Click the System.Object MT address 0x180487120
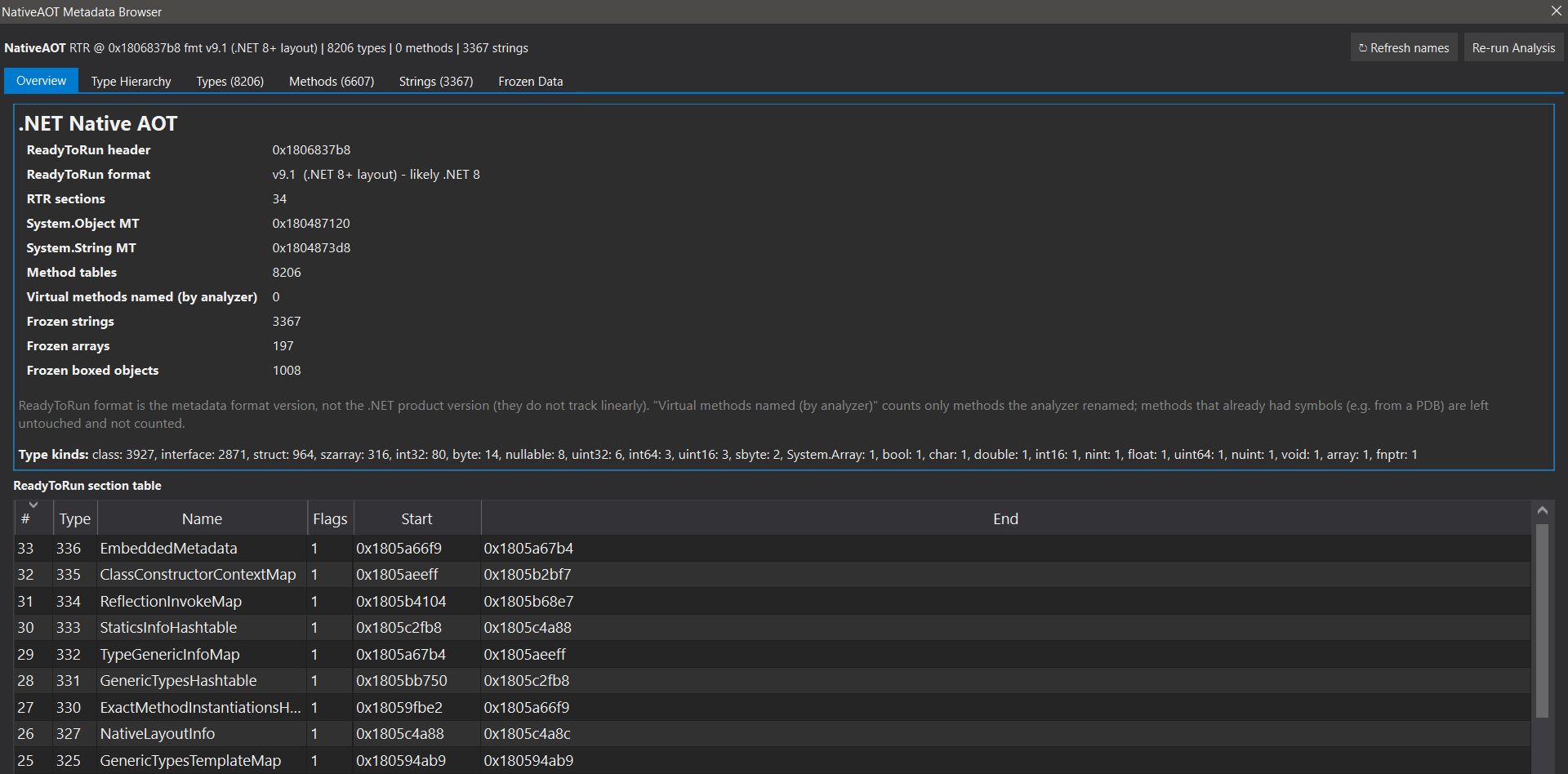Image resolution: width=1568 pixels, height=774 pixels. point(311,224)
